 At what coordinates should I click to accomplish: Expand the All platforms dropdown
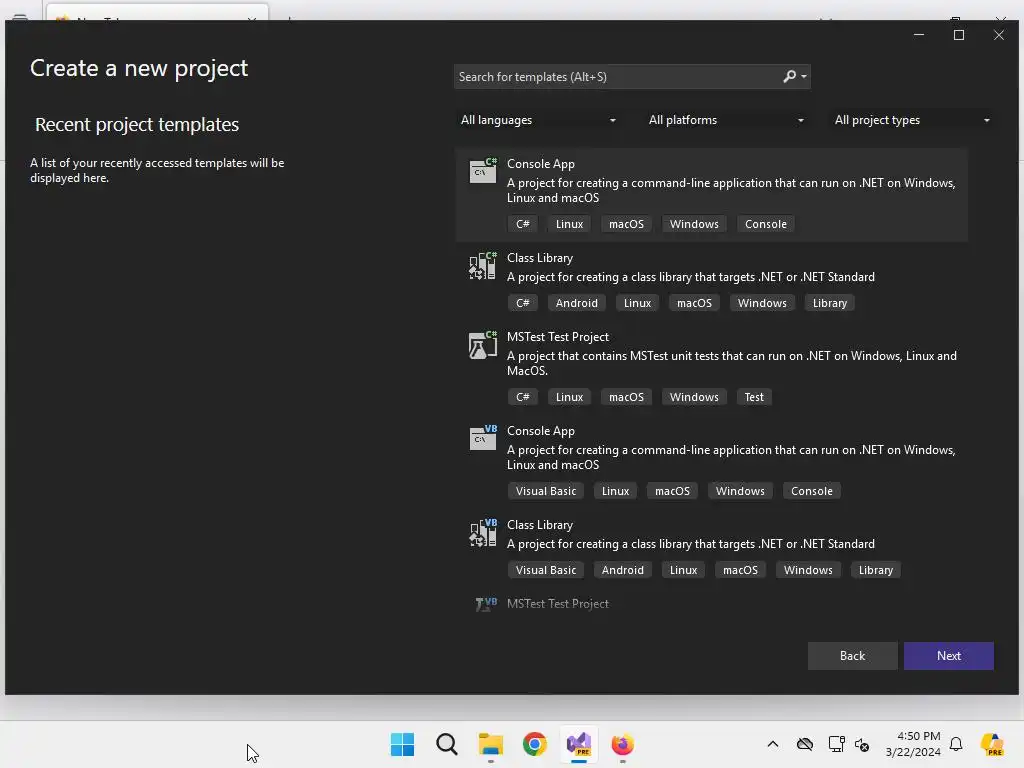[726, 120]
